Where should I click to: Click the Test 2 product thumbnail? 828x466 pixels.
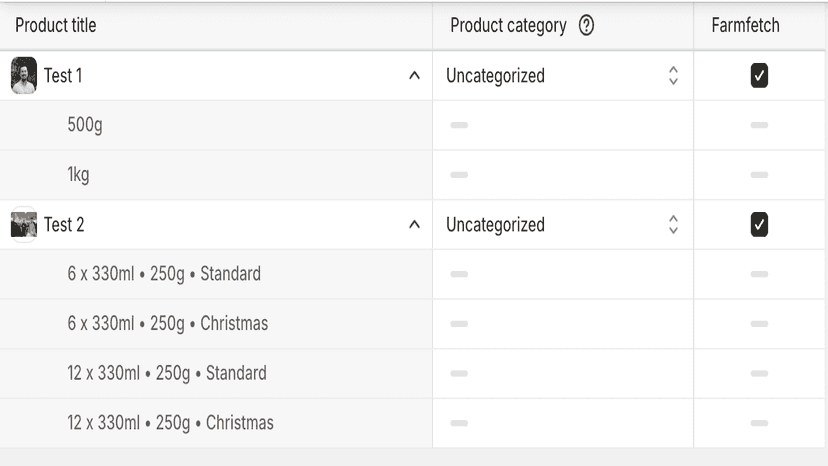pos(24,225)
